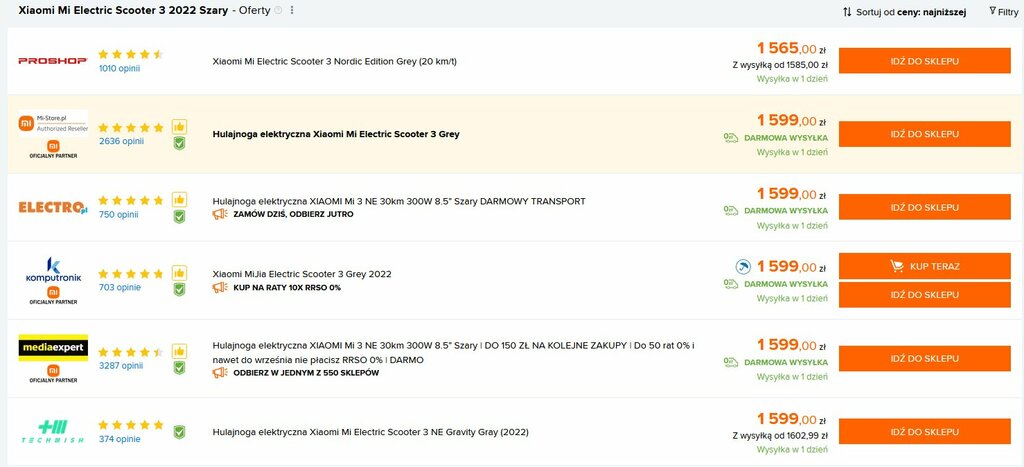Click free delivery truck icon in Electro.pl row
The image size is (1024, 467).
click(731, 211)
